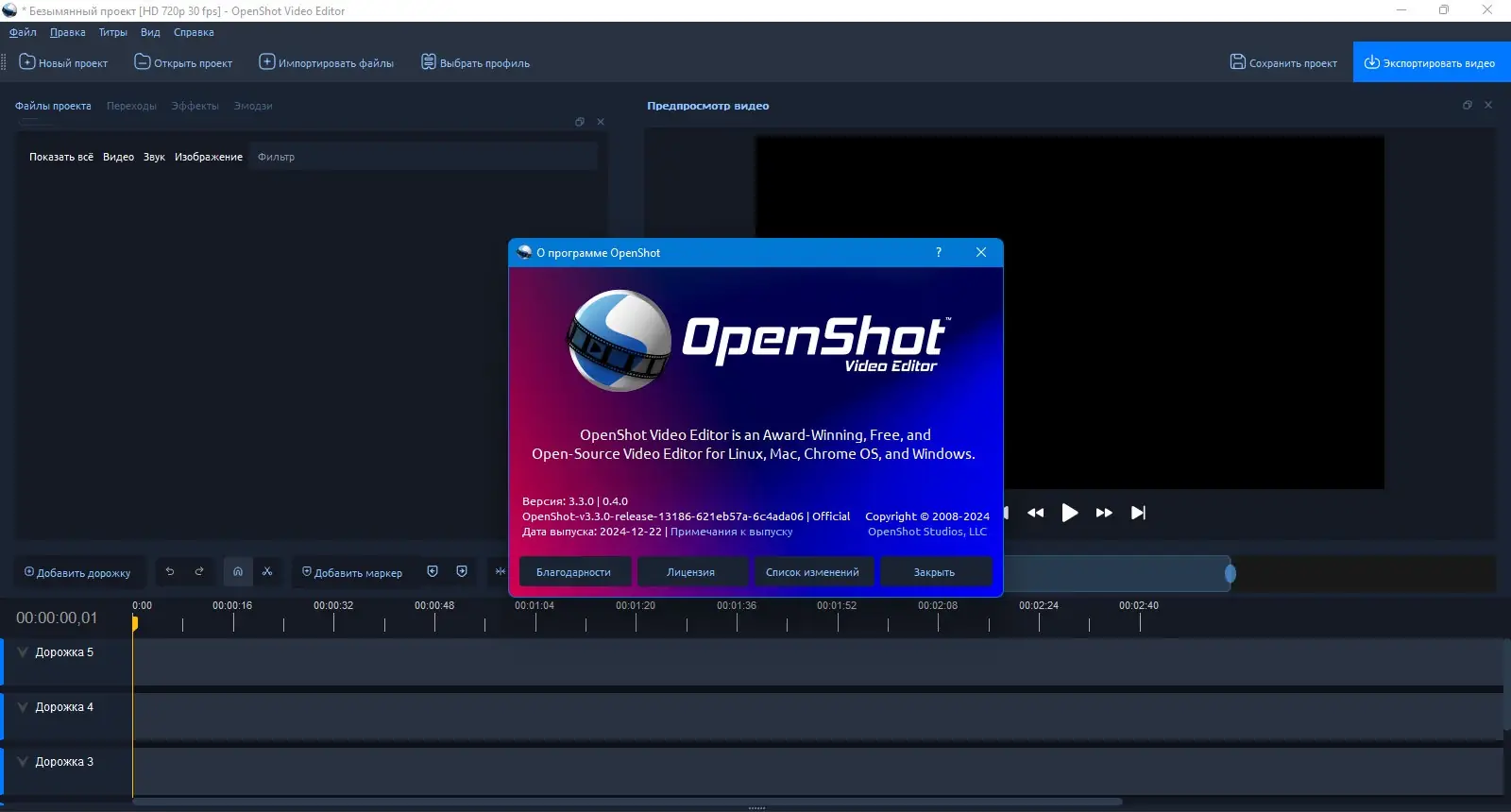Select the Показать всё file filter

click(x=61, y=157)
